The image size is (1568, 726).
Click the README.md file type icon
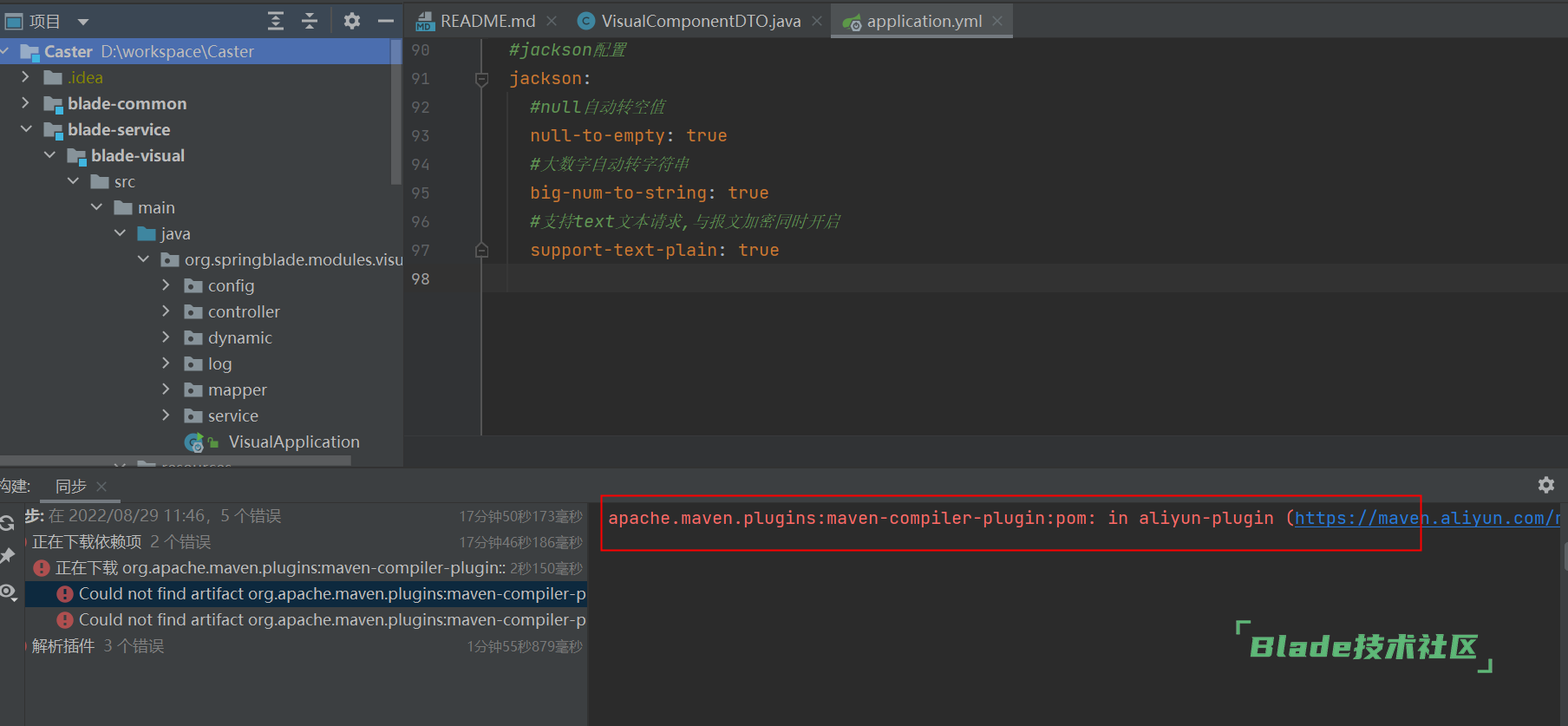(x=424, y=21)
